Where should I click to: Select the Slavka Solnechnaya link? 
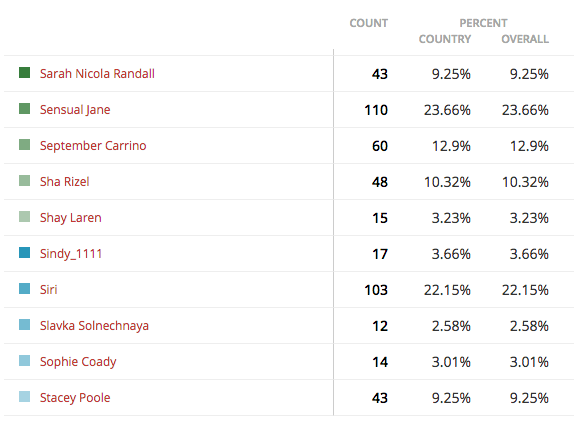click(x=94, y=326)
